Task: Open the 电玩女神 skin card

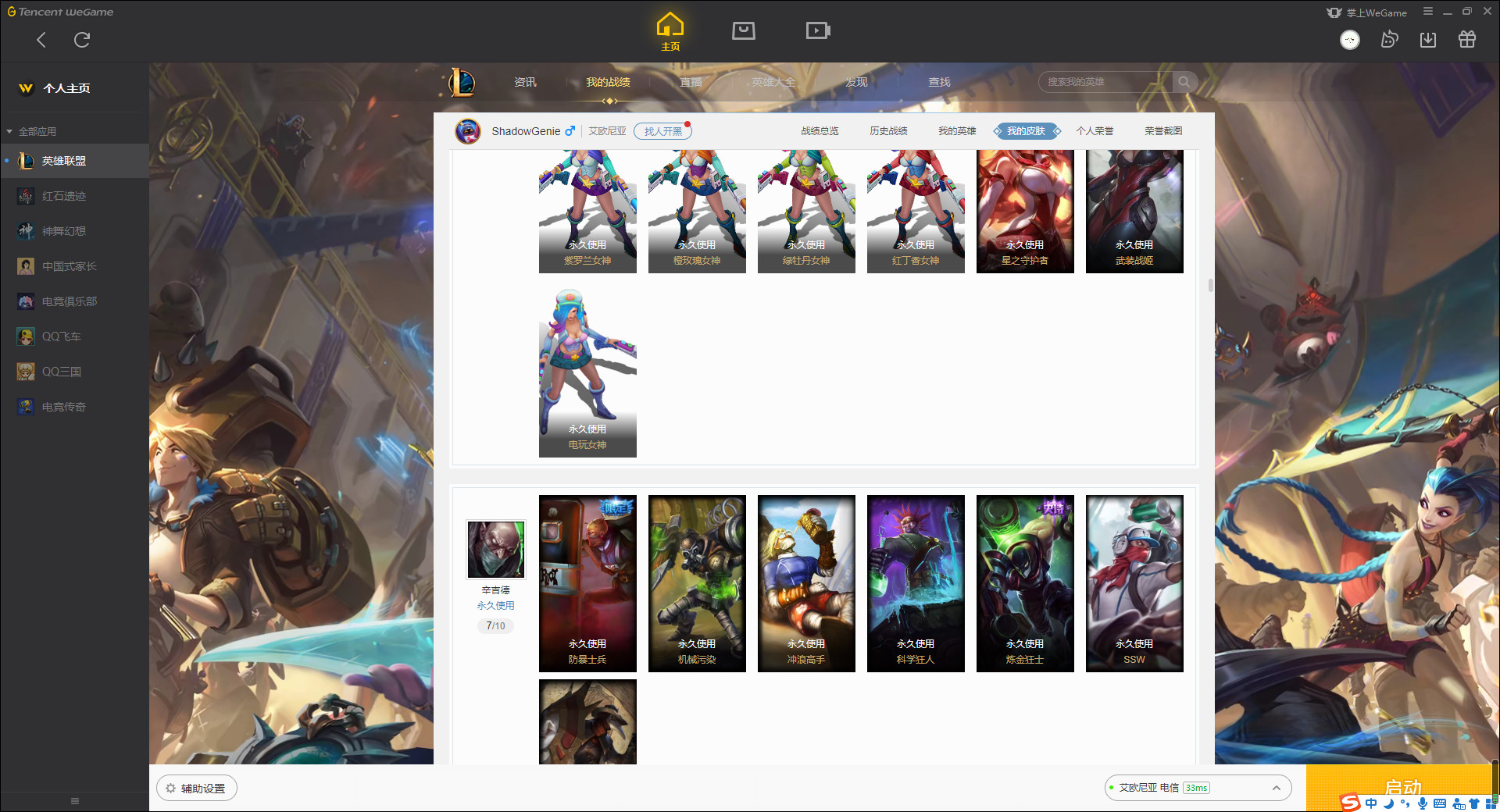Action: 587,372
